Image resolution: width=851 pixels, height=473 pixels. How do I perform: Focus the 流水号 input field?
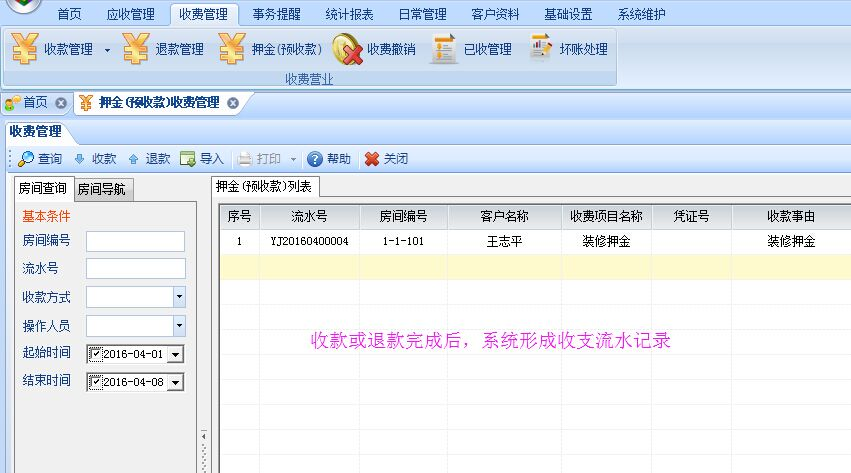(136, 269)
